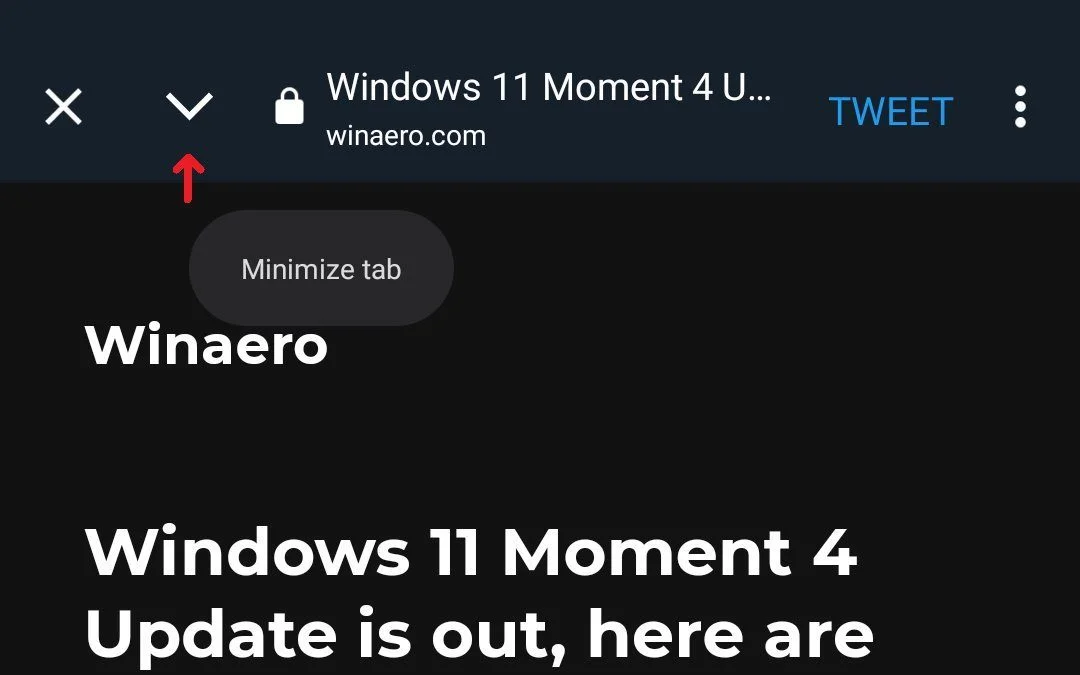
Task: Collapse the tab via the chevron dropdown arrow
Action: (189, 106)
